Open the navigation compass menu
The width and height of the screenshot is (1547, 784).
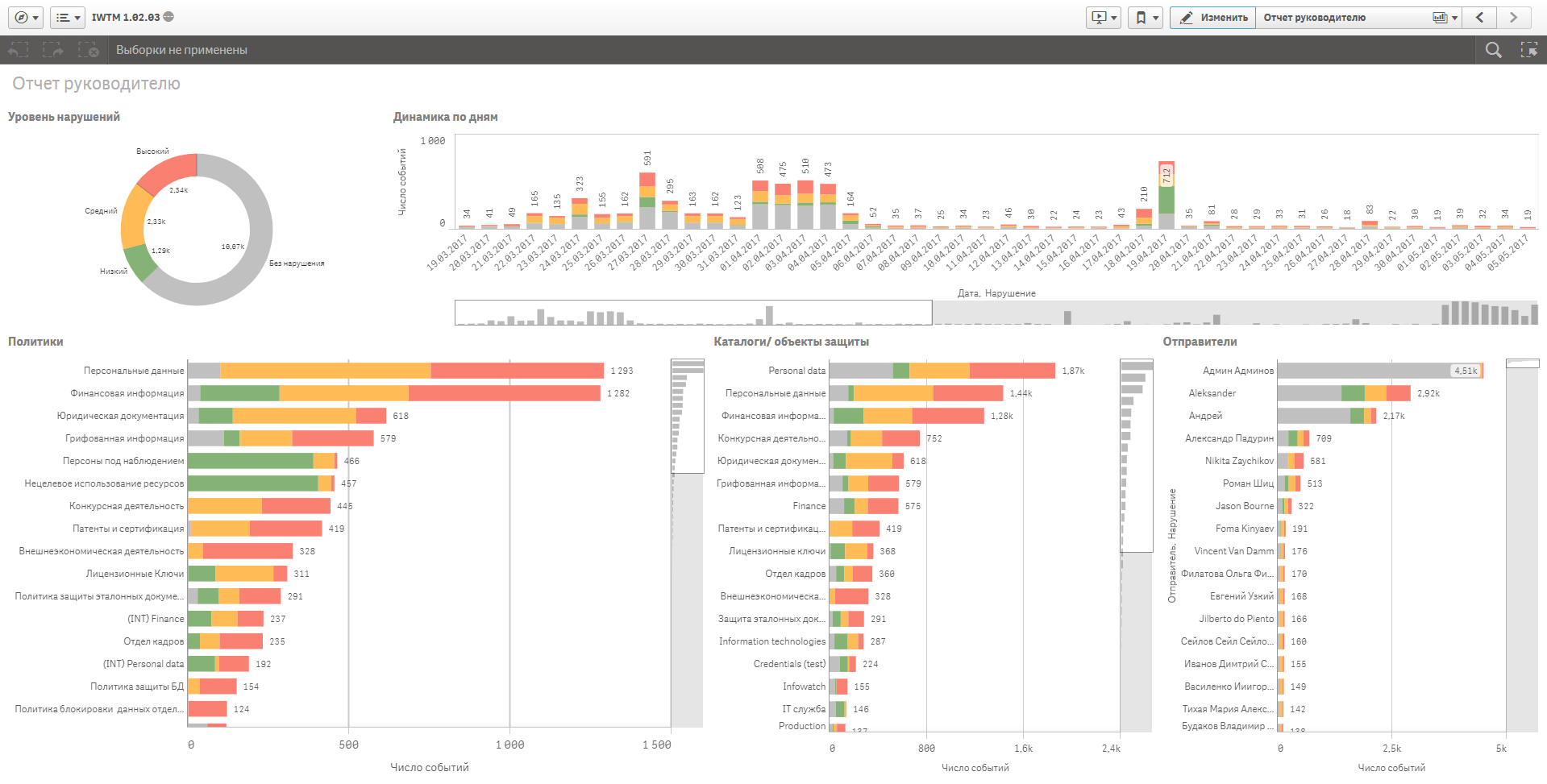coord(26,17)
